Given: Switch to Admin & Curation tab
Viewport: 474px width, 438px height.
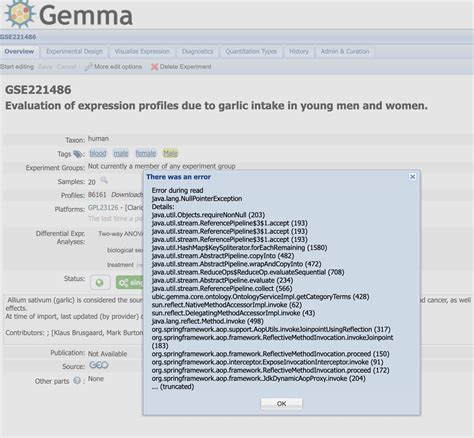Looking at the screenshot, I should pyautogui.click(x=345, y=51).
